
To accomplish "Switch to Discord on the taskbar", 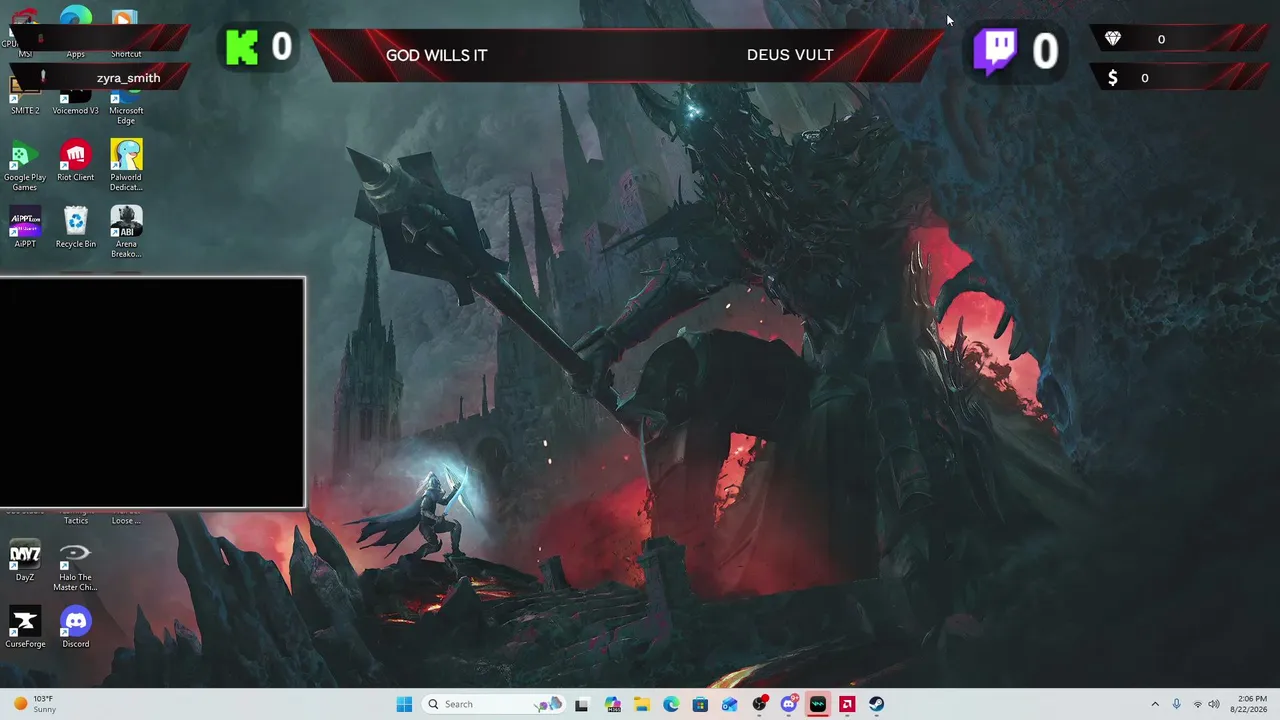I will (x=788, y=704).
